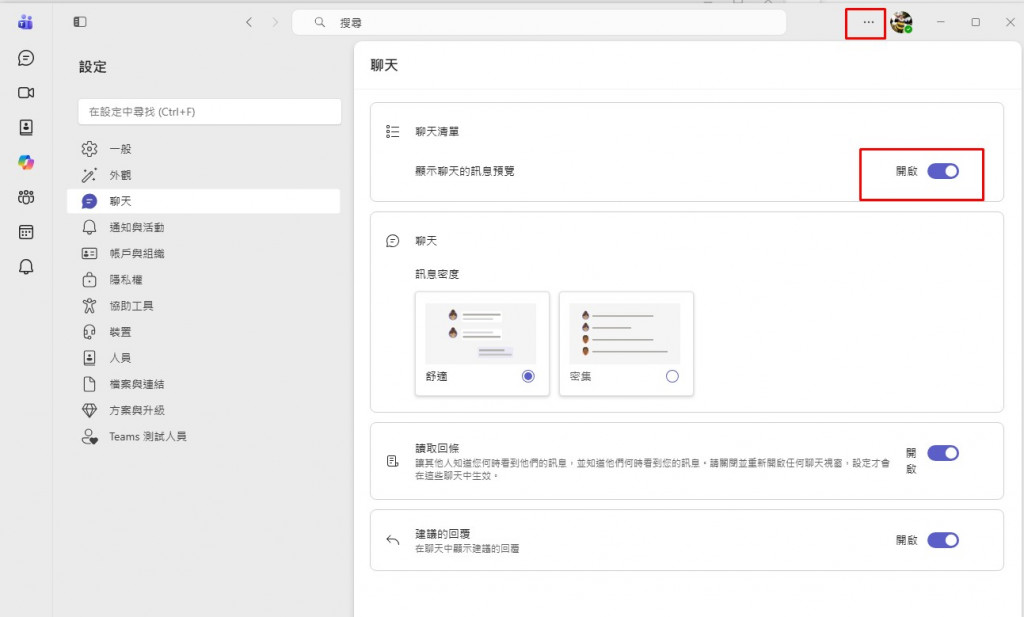Click the 裝置 headset icon
This screenshot has width=1024, height=617.
(x=89, y=332)
